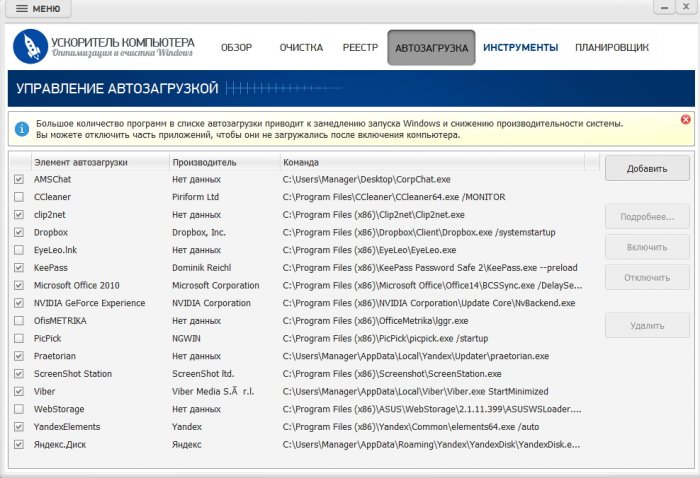Enable the CCleaner startup checkbox
This screenshot has height=478, width=700.
click(x=19, y=197)
